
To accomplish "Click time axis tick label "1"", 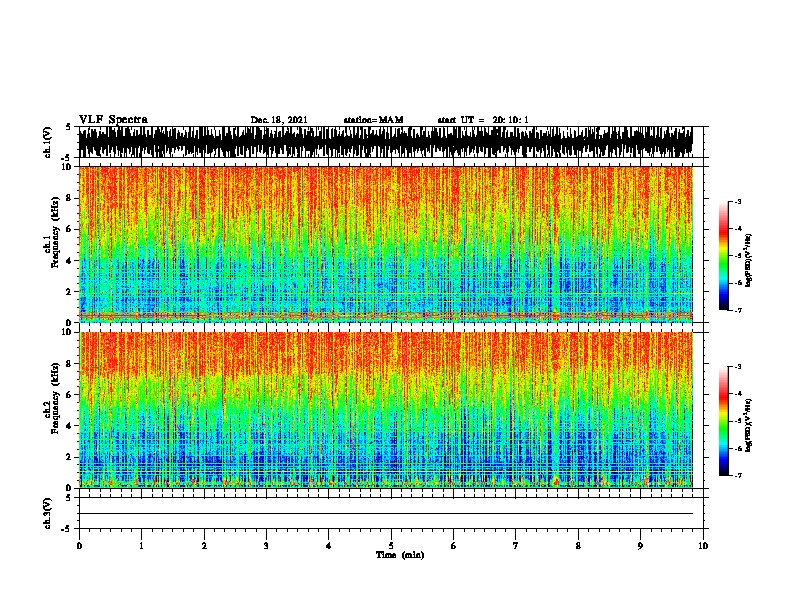I will tap(141, 546).
